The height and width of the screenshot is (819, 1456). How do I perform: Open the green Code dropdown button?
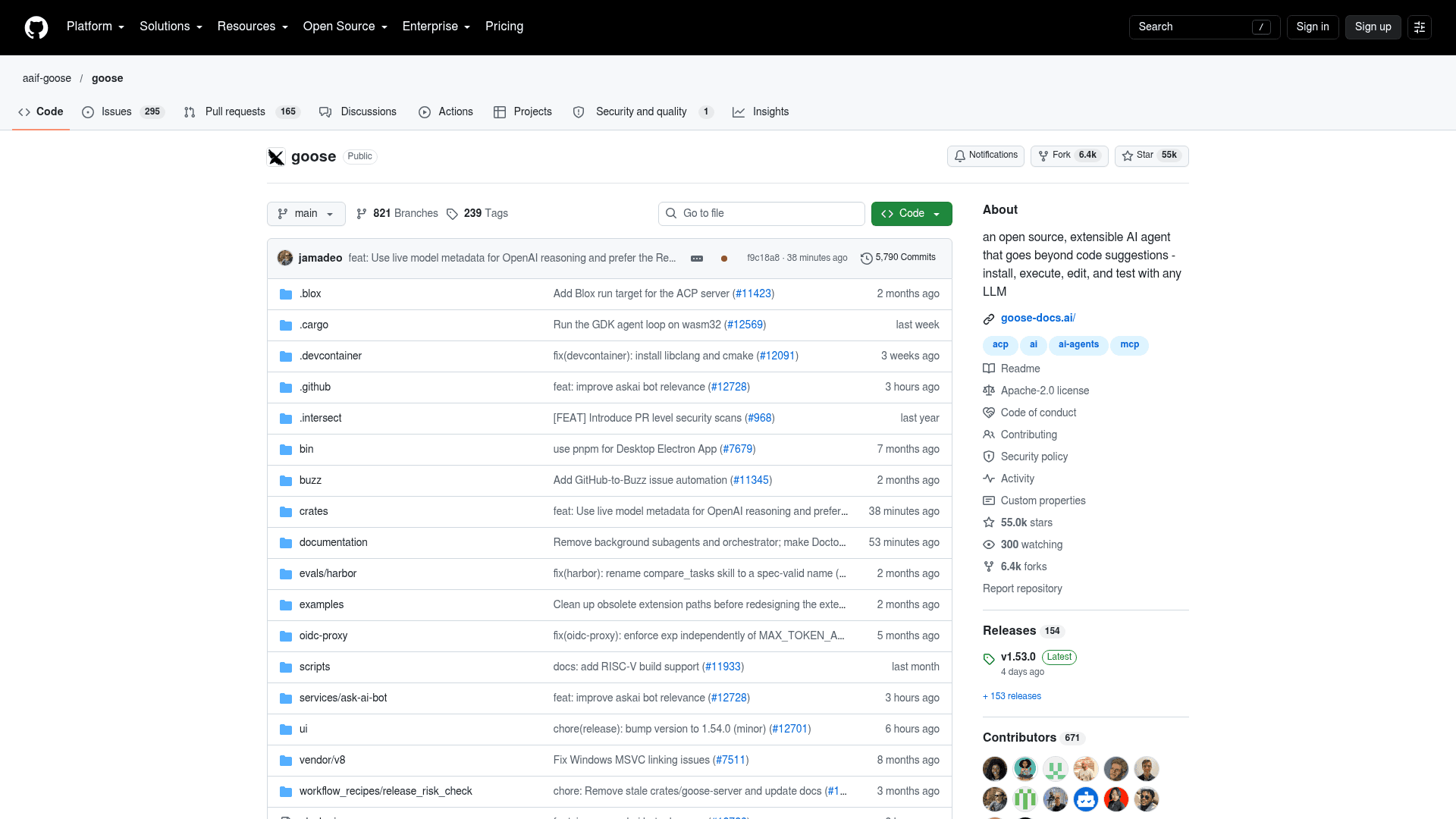coord(912,214)
